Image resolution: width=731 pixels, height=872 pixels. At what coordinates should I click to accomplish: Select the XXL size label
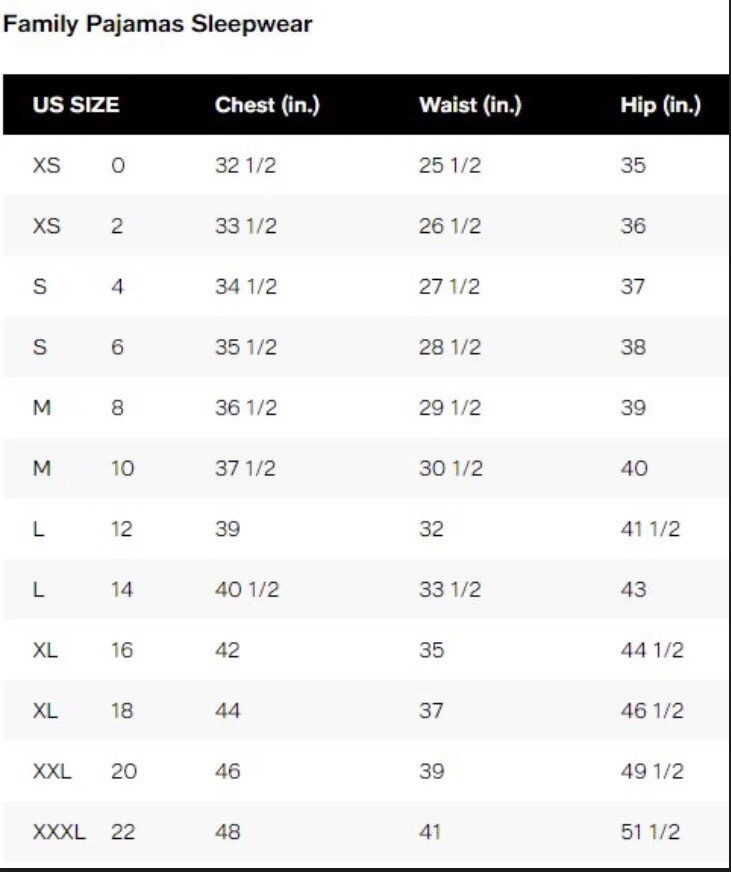(52, 771)
